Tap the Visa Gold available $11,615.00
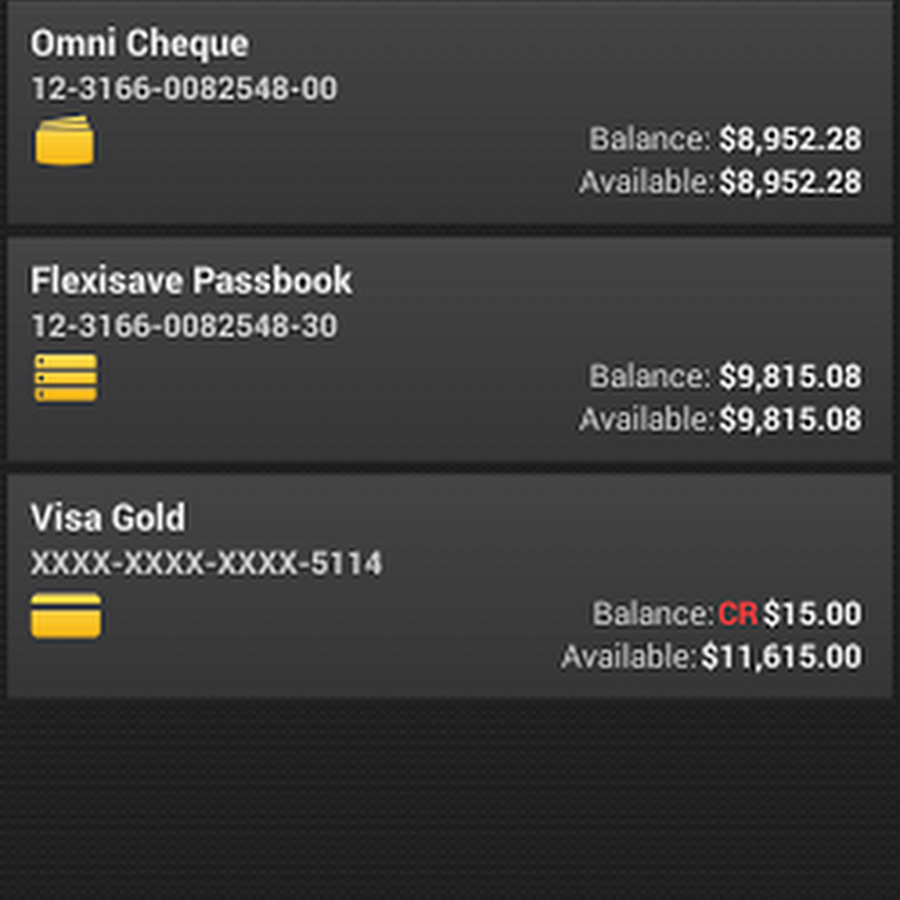The image size is (900, 900). 781,657
